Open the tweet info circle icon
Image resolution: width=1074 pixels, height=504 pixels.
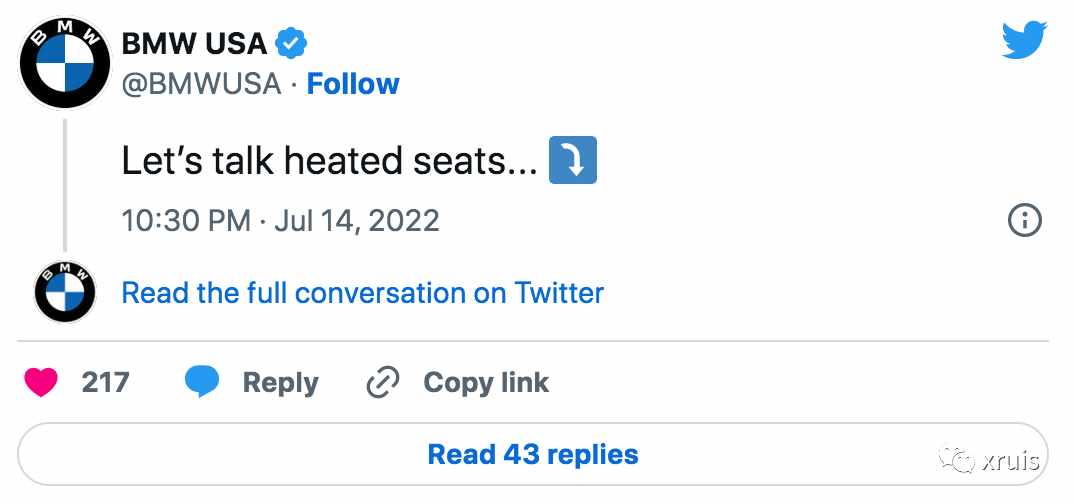pos(1025,220)
